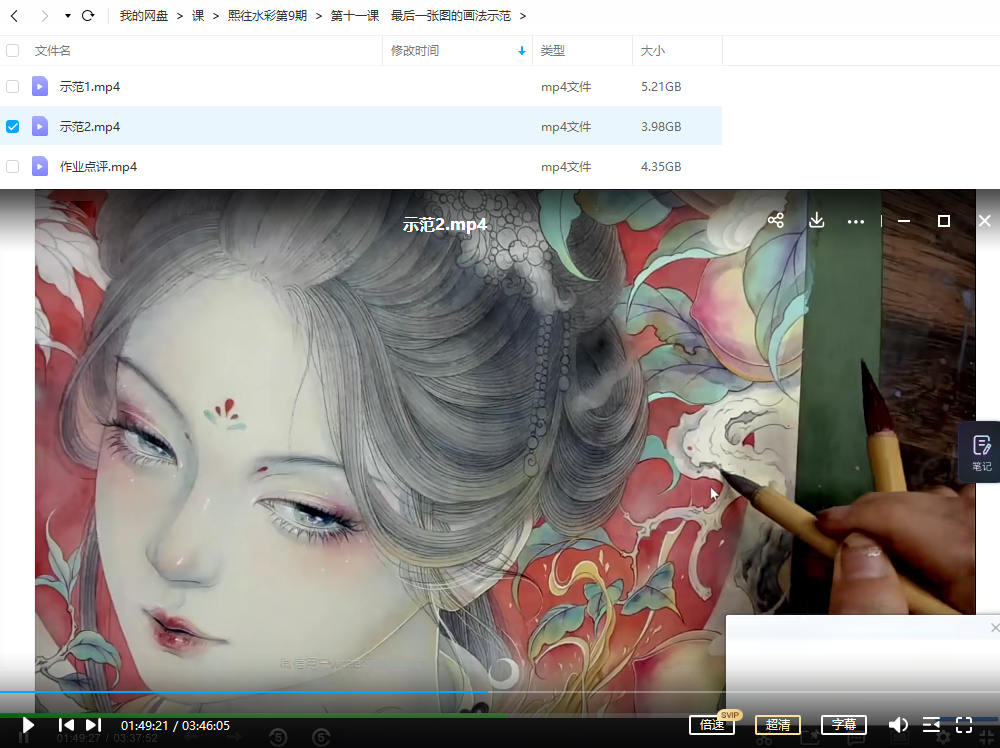
Task: Expand the navigation history dropdown arrow
Action: point(67,16)
